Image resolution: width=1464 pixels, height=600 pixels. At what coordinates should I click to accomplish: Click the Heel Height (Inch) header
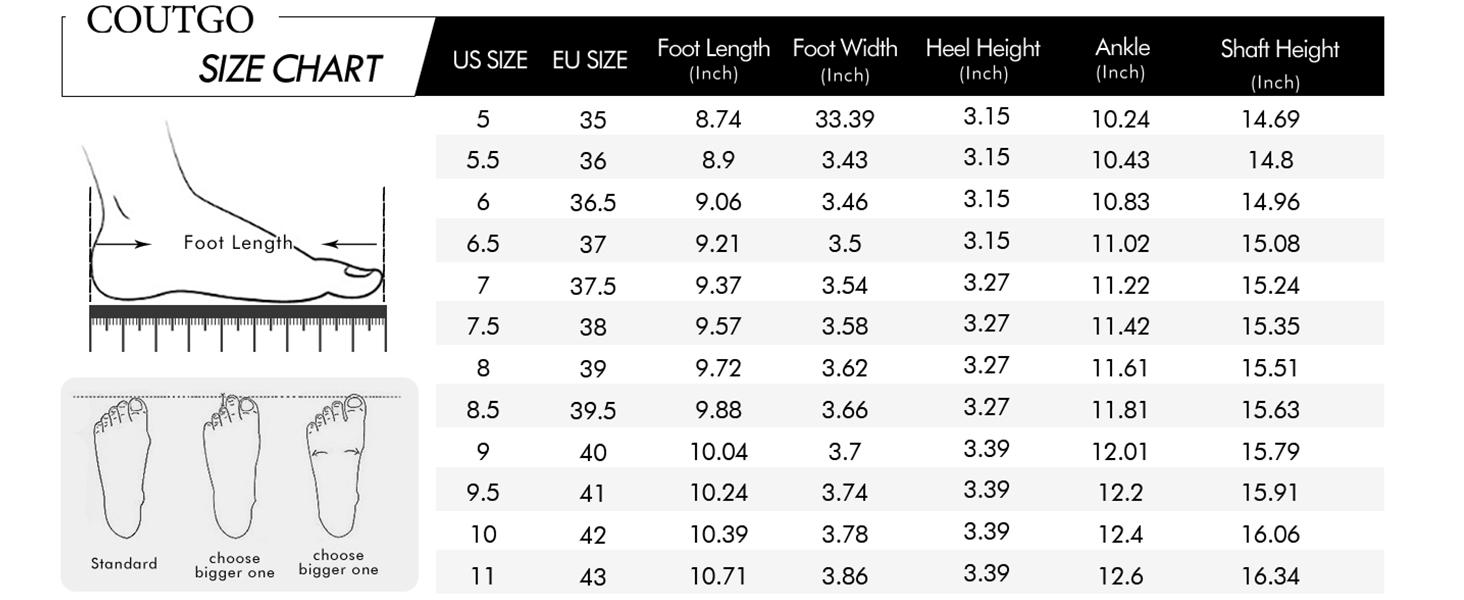tap(983, 59)
